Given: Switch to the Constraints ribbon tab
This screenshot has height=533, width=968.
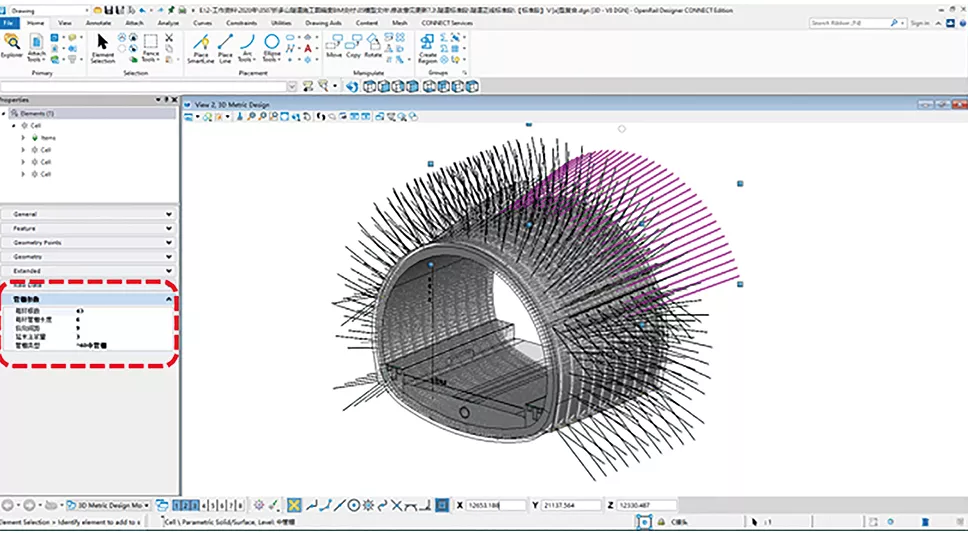Looking at the screenshot, I should (x=241, y=23).
